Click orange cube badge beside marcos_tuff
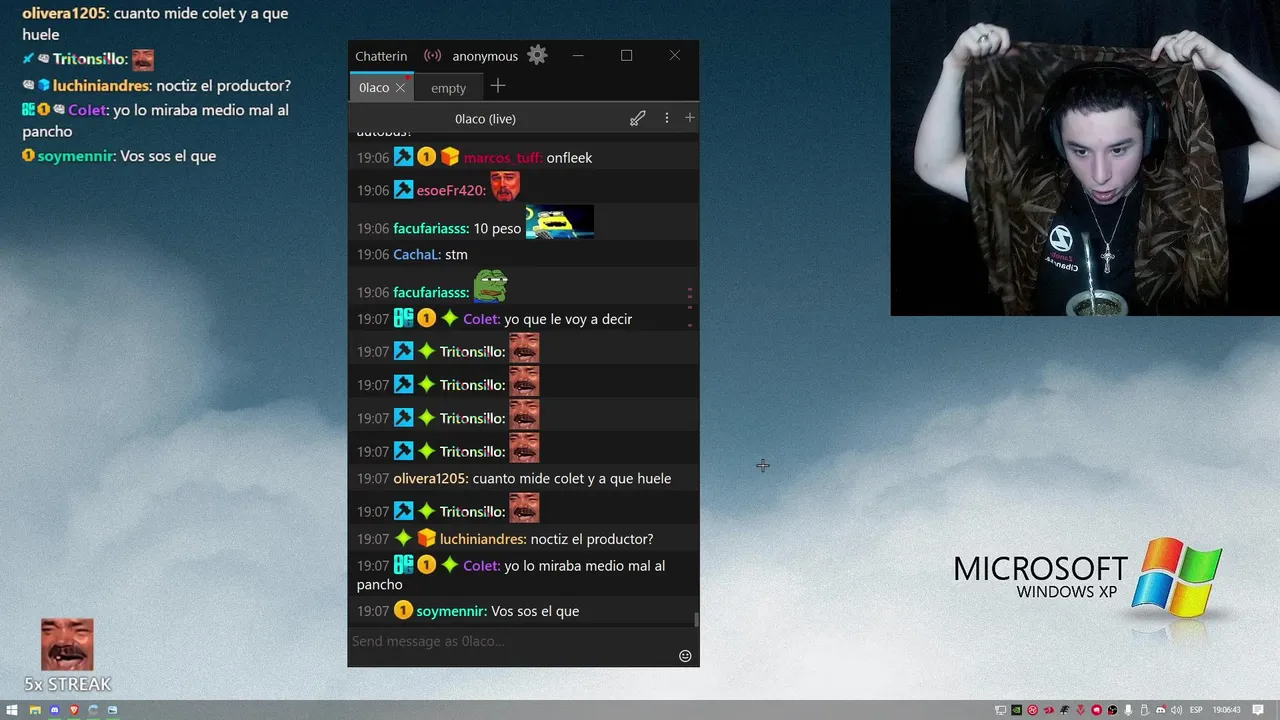This screenshot has width=1280, height=720. tap(449, 157)
